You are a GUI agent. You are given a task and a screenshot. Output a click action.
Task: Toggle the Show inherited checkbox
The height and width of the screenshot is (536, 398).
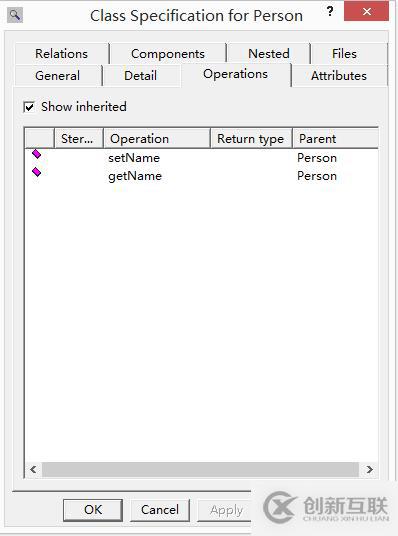(29, 107)
